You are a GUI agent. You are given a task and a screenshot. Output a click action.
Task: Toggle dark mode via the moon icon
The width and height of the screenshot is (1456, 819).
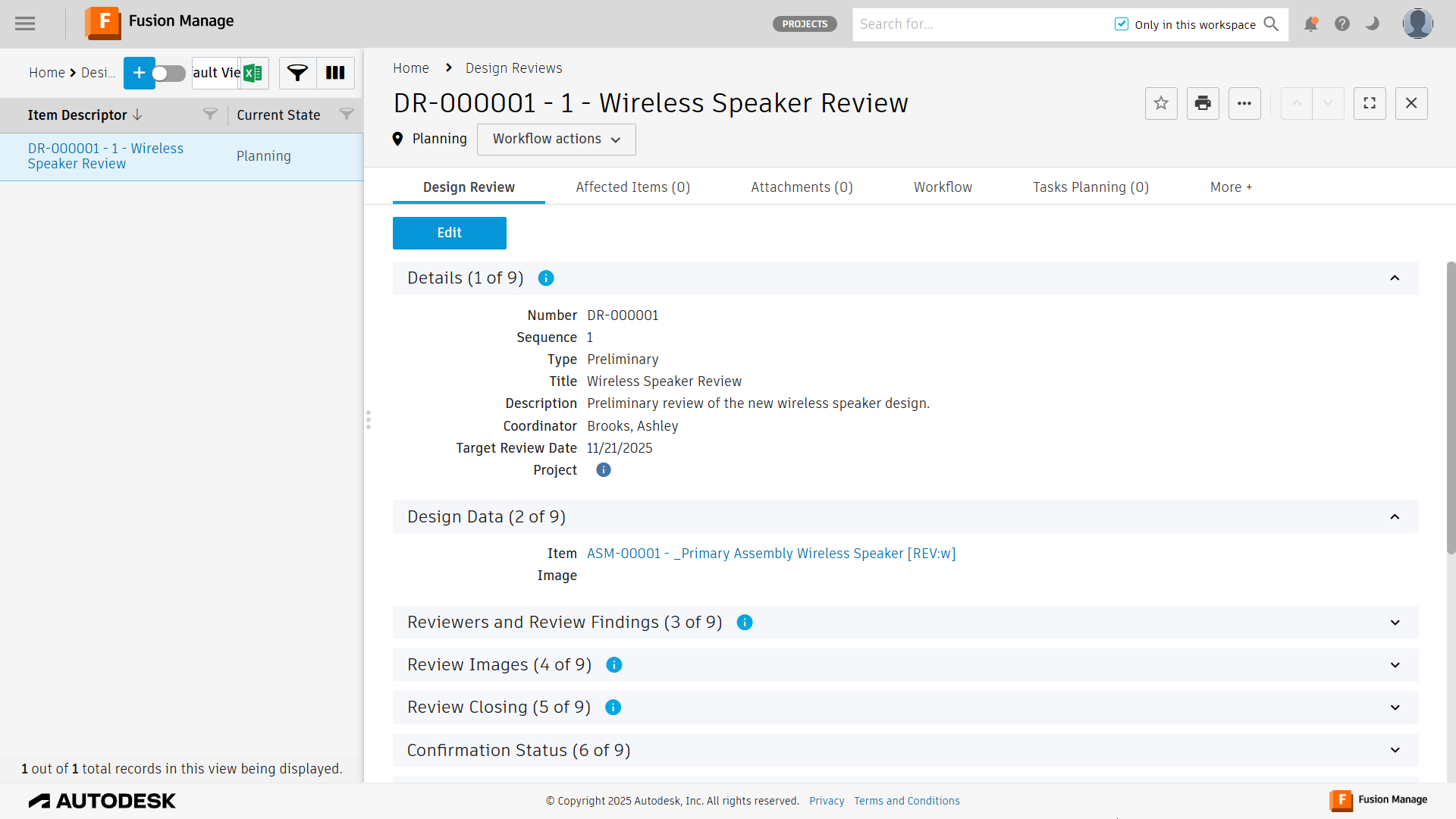tap(1372, 24)
